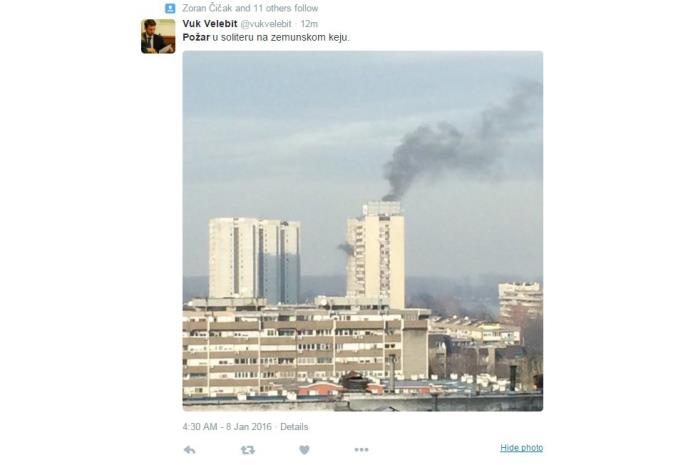Hide the photo via Hide photo link
This screenshot has height=465, width=688.
coord(522,448)
